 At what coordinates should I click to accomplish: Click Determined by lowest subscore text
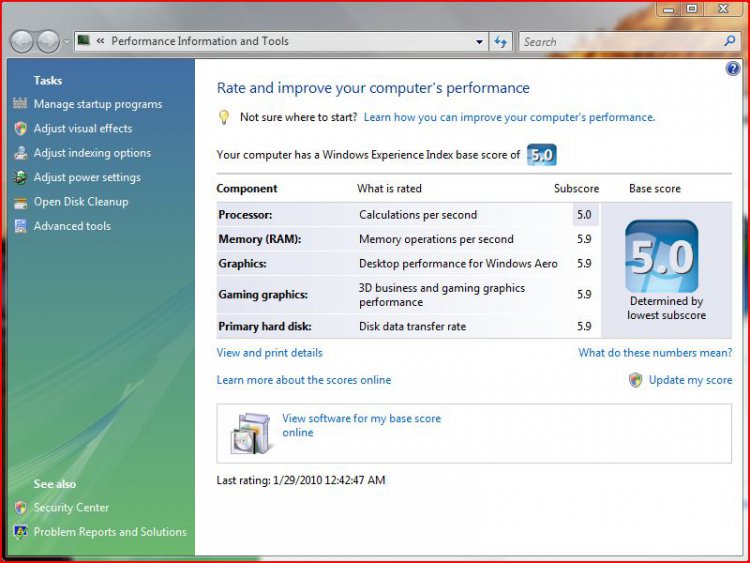pos(666,308)
